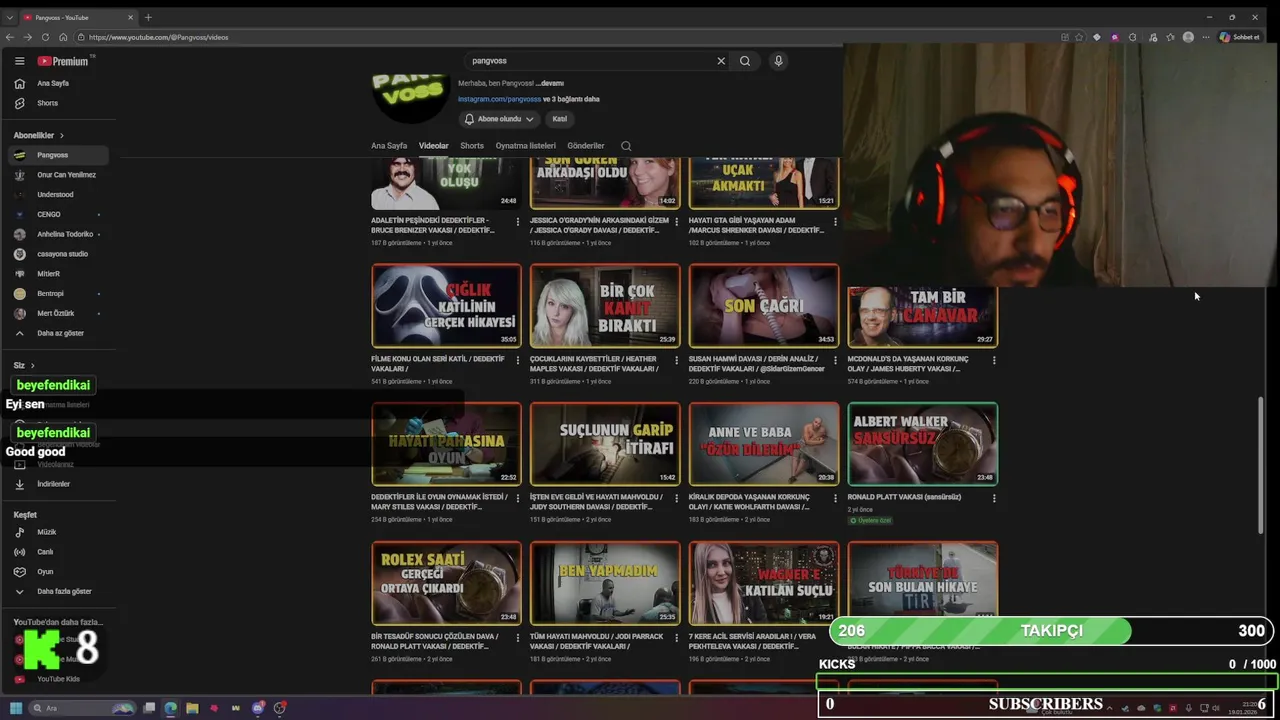Play the ÇIĞLIK KATİLİNİN GERÇEK HİKAYESİ thumbnail
The image size is (1280, 720).
(x=446, y=306)
